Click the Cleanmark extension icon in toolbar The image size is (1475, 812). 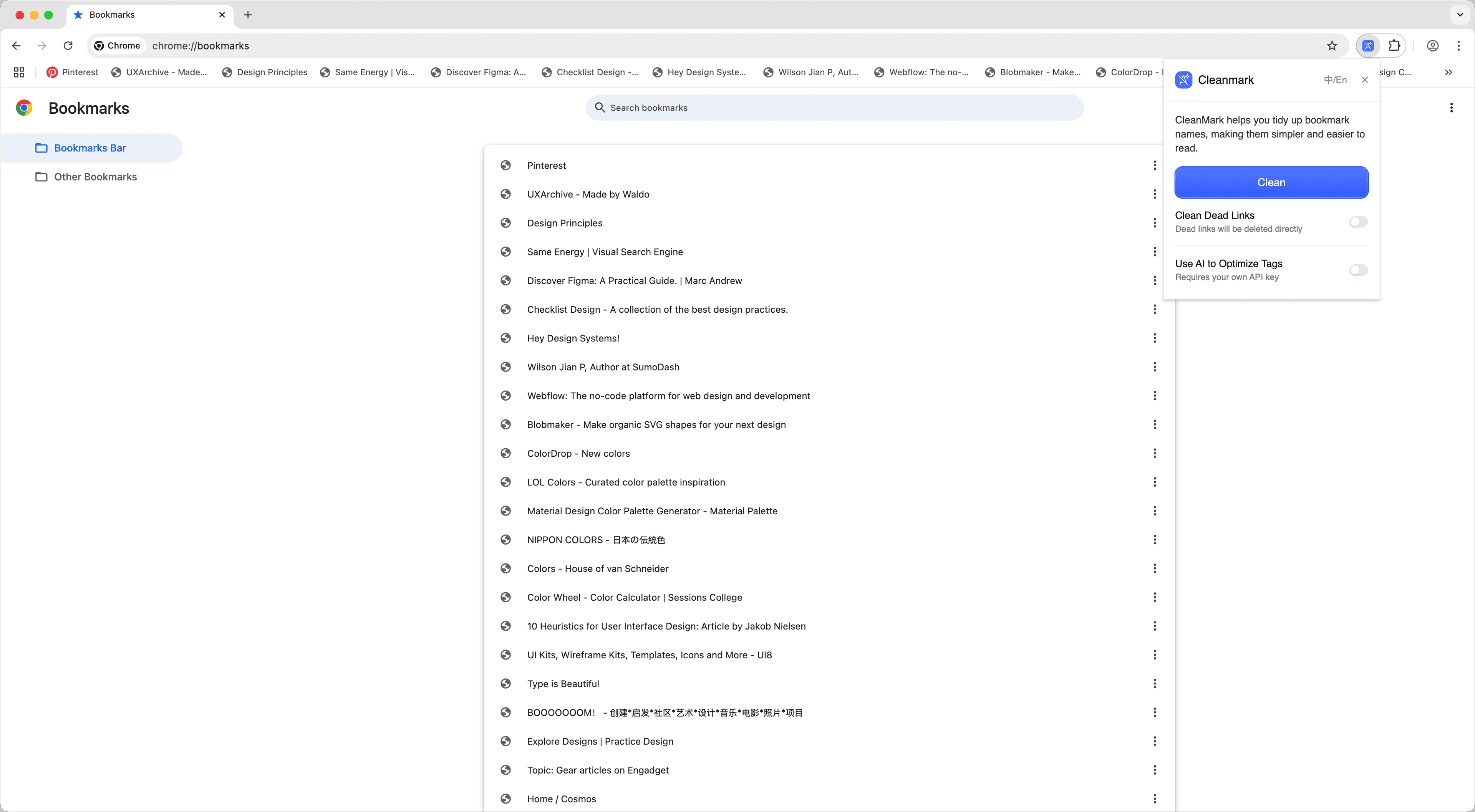click(x=1368, y=46)
